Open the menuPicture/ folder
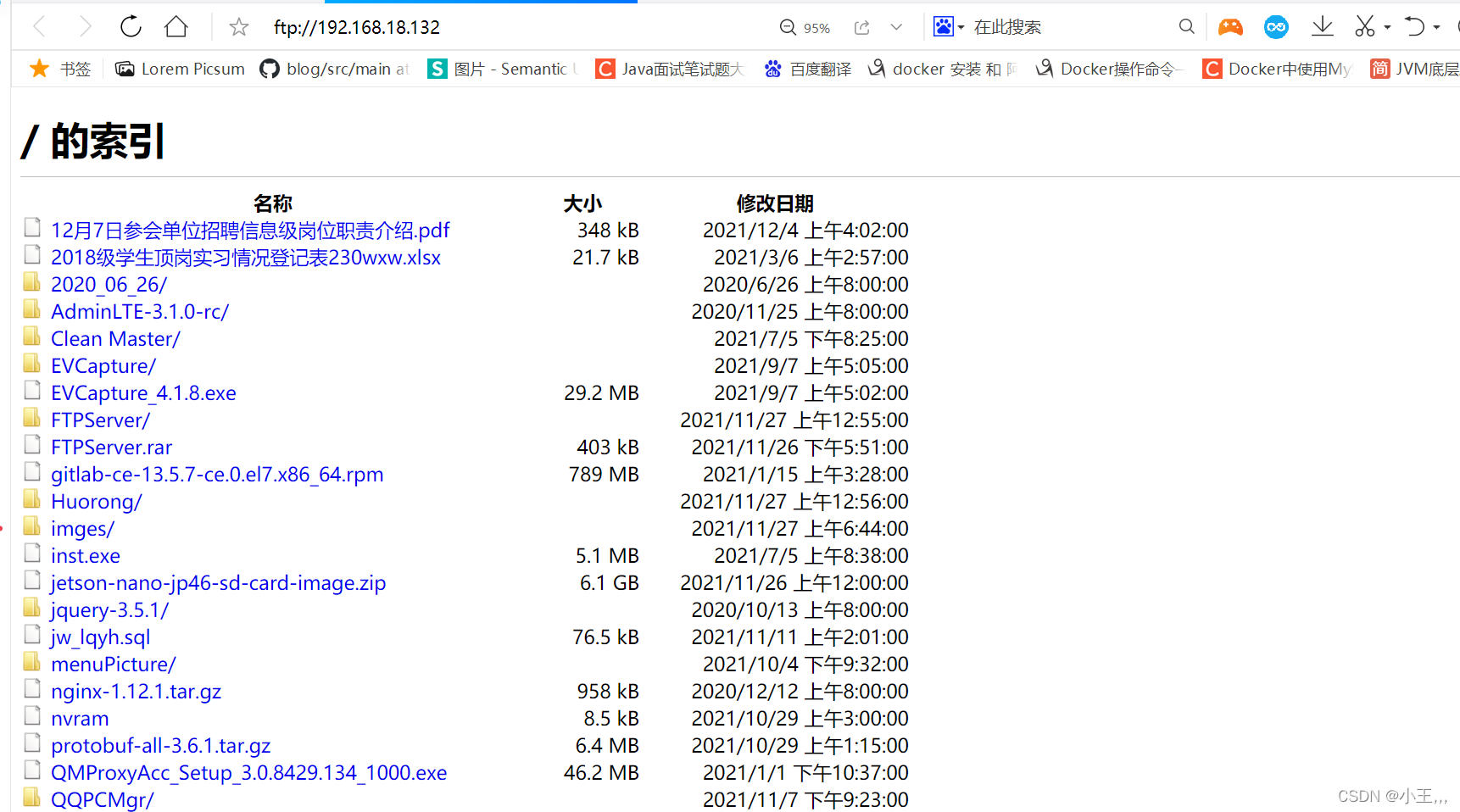 114,665
